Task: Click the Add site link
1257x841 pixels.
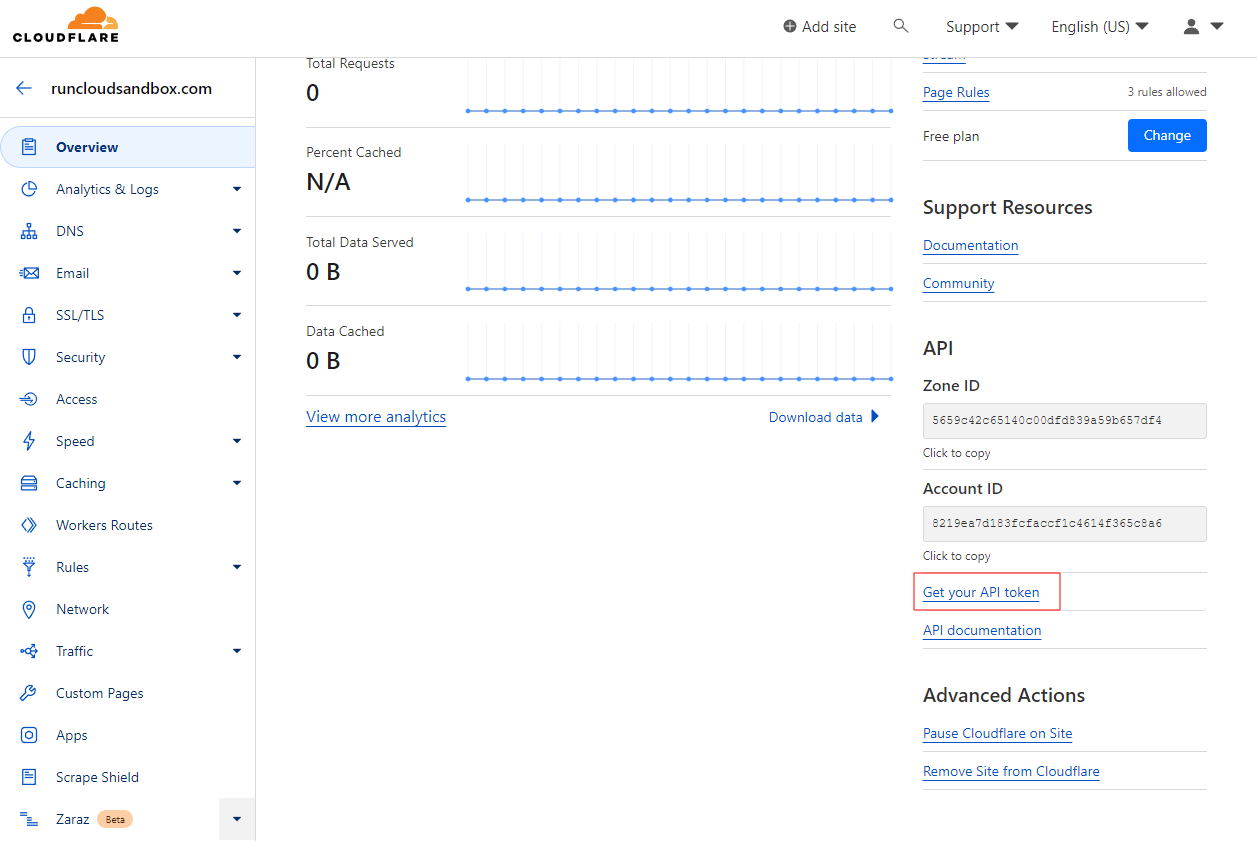Action: (820, 27)
